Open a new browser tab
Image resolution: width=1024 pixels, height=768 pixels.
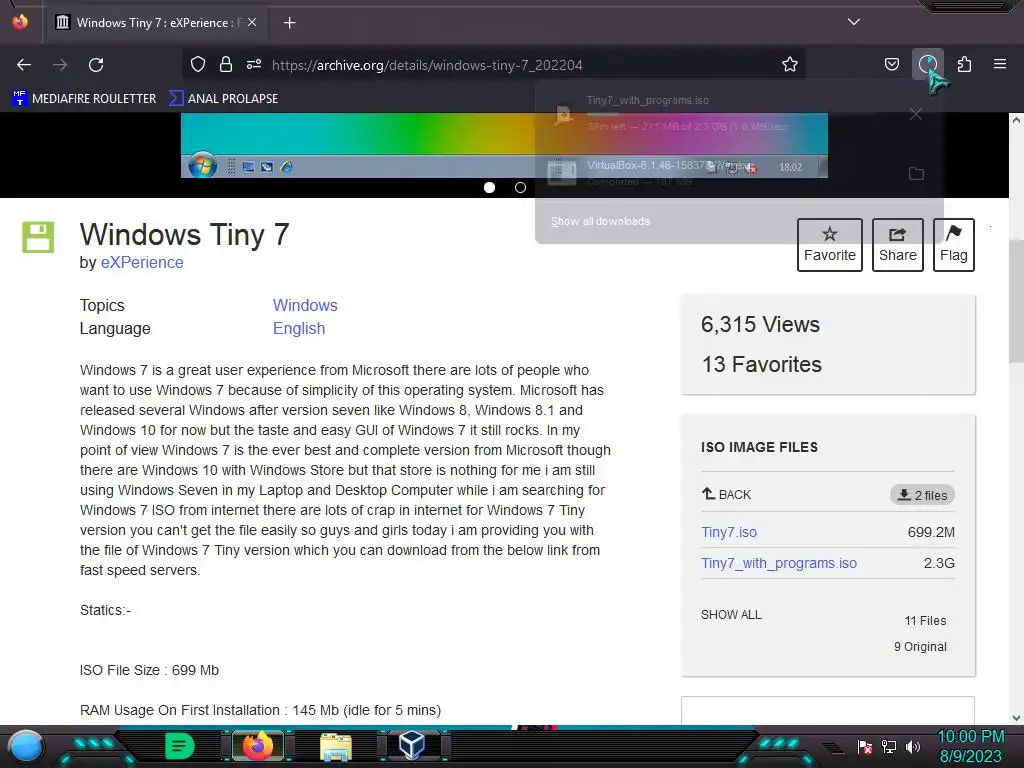[x=289, y=23]
